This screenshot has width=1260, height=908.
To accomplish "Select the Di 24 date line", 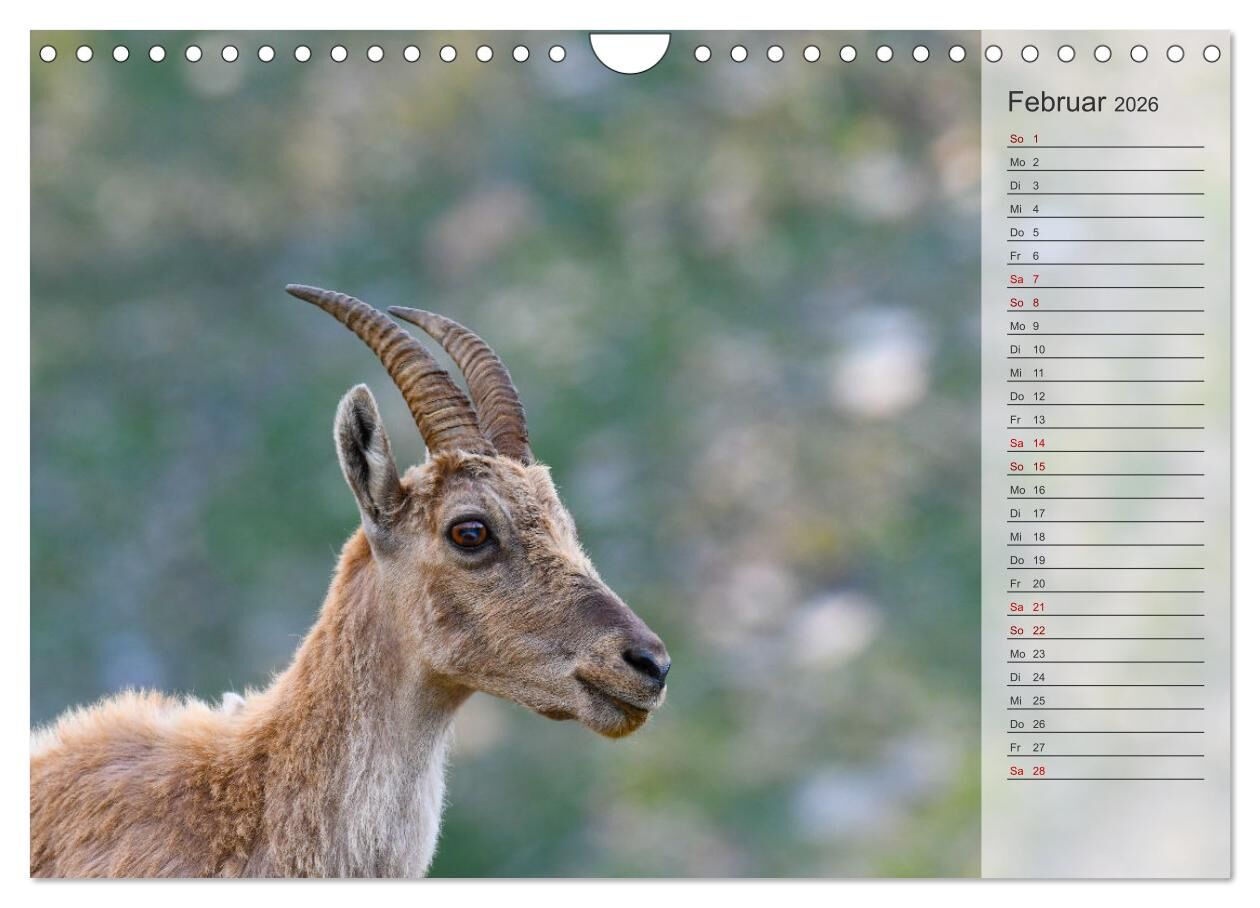I will 1105,677.
